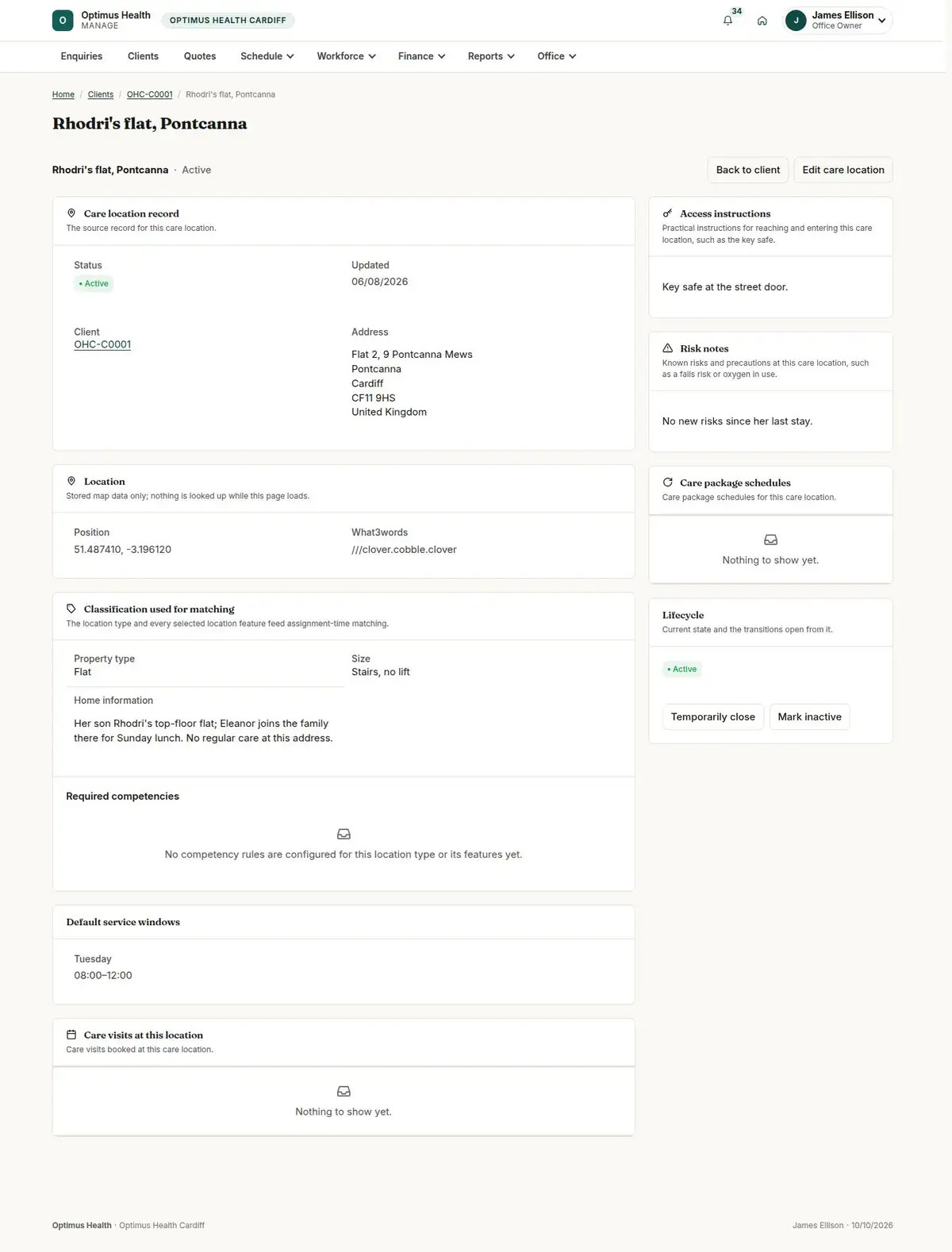Viewport: 952px width, 1252px height.
Task: Click the Edit care location button
Action: click(843, 170)
